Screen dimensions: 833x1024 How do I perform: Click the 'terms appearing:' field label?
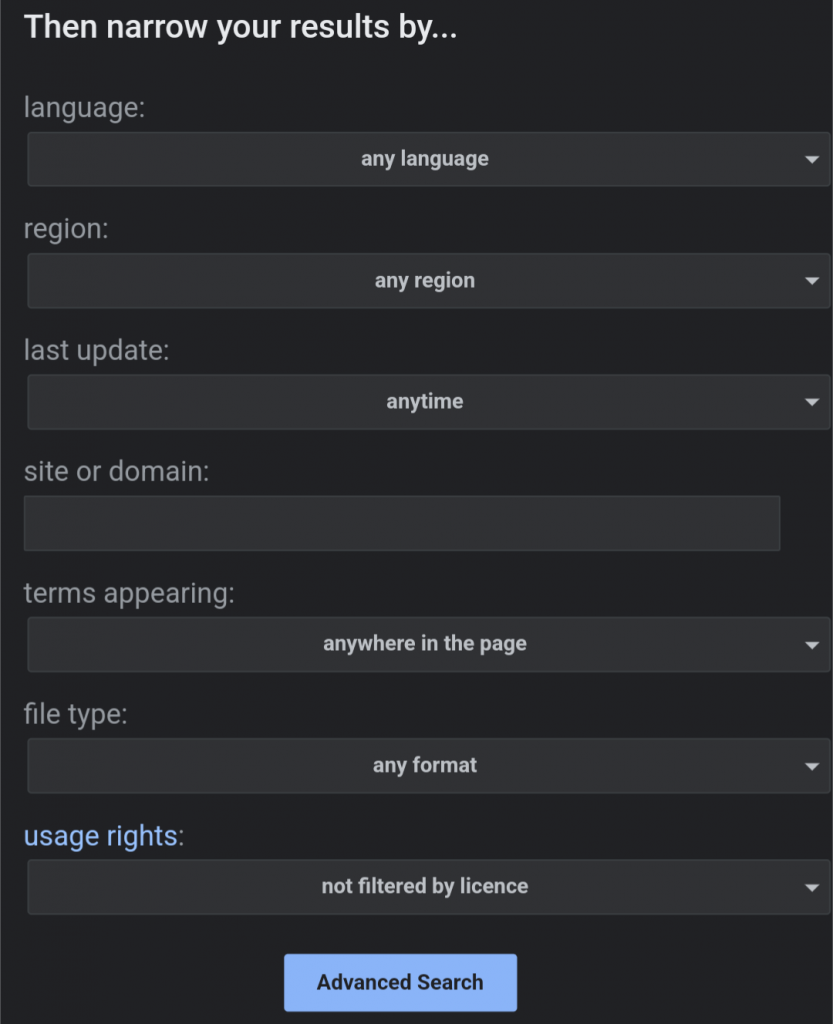tap(129, 593)
